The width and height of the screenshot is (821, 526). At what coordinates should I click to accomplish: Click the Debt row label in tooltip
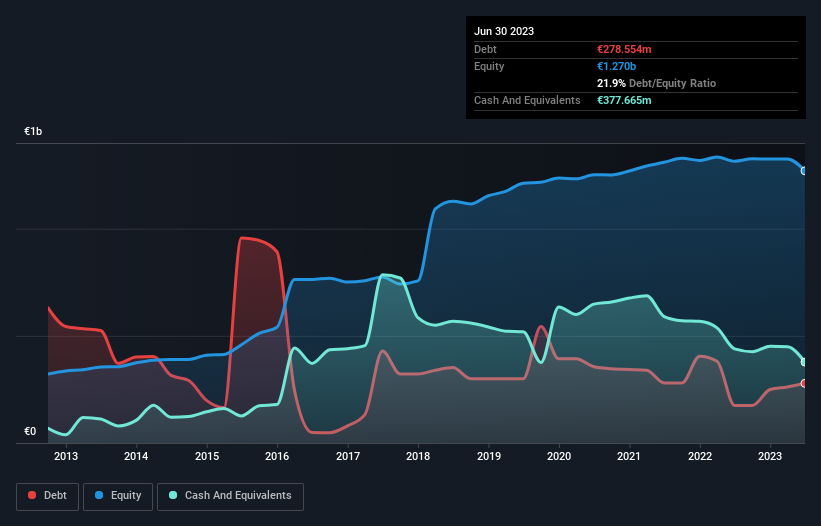(485, 49)
